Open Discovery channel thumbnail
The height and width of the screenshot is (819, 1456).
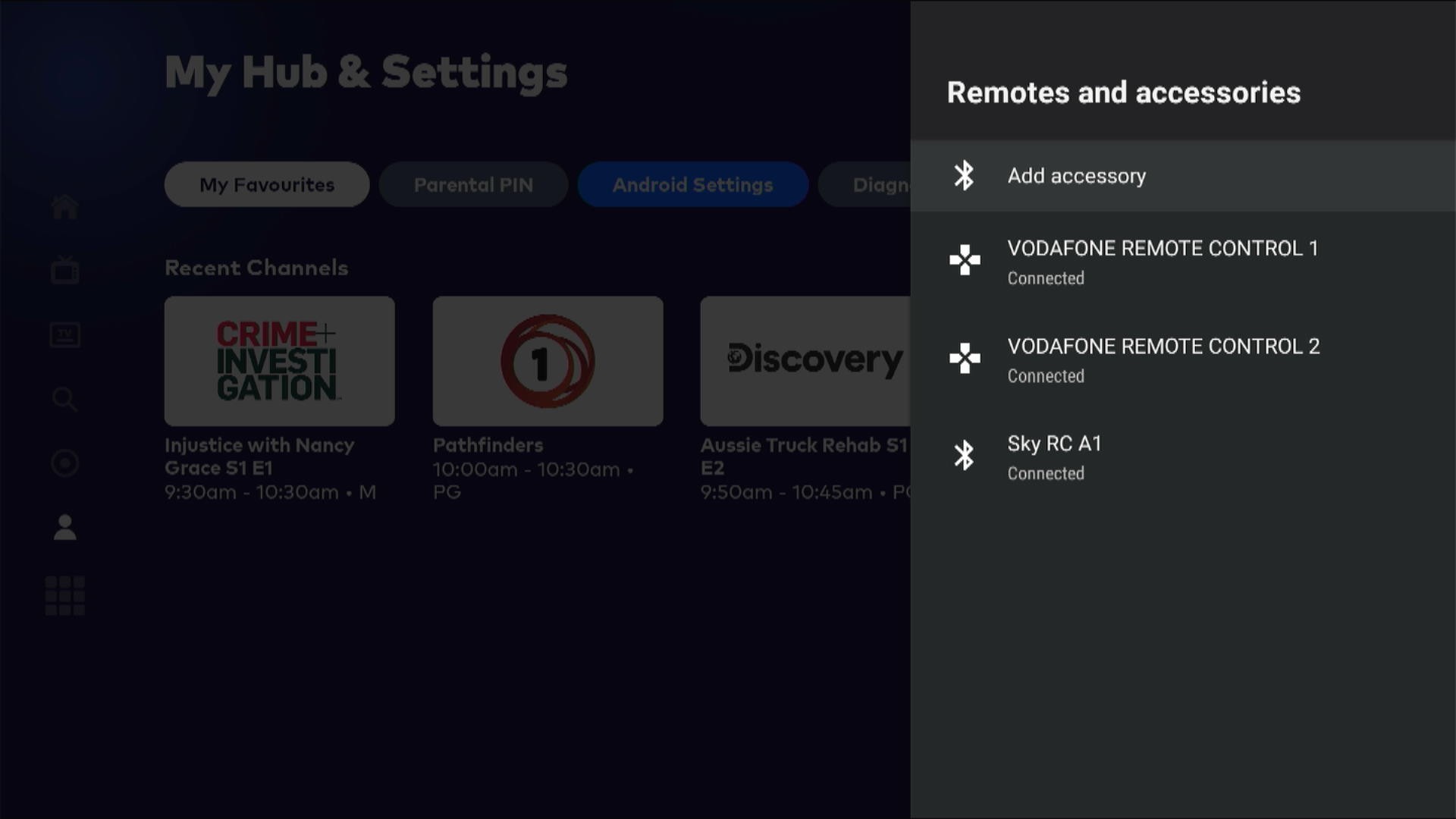click(x=805, y=361)
